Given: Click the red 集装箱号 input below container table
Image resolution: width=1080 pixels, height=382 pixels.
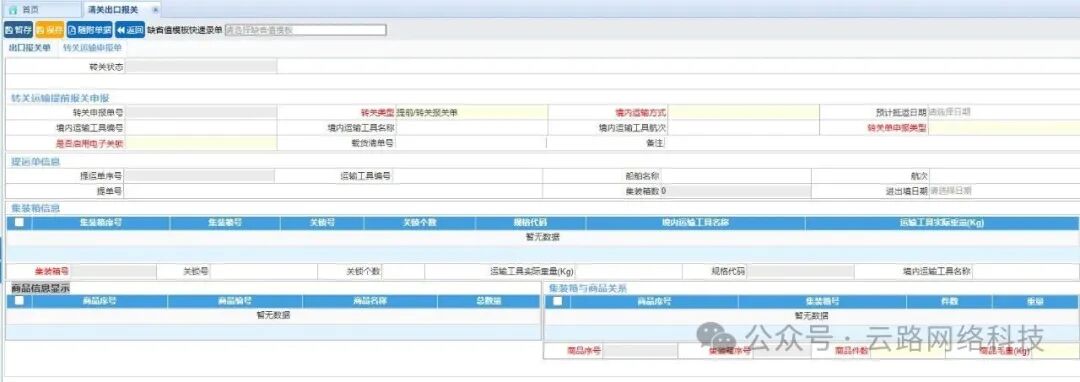Looking at the screenshot, I should tap(114, 271).
